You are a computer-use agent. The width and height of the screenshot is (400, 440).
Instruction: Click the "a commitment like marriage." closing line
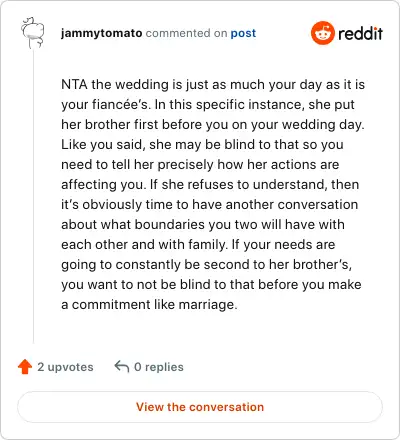pos(149,304)
